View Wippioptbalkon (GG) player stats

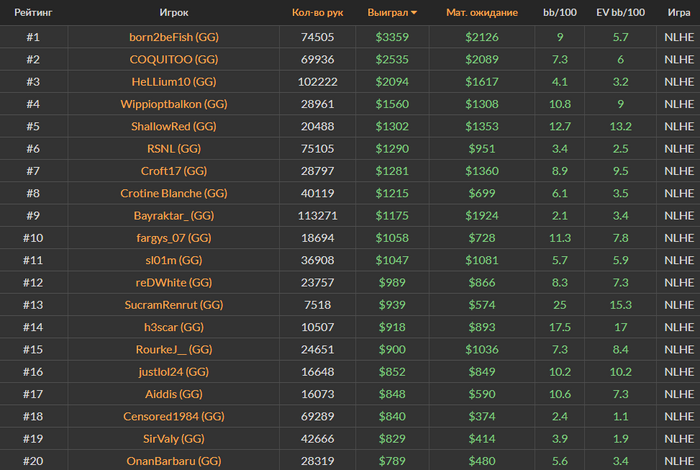[x=174, y=104]
